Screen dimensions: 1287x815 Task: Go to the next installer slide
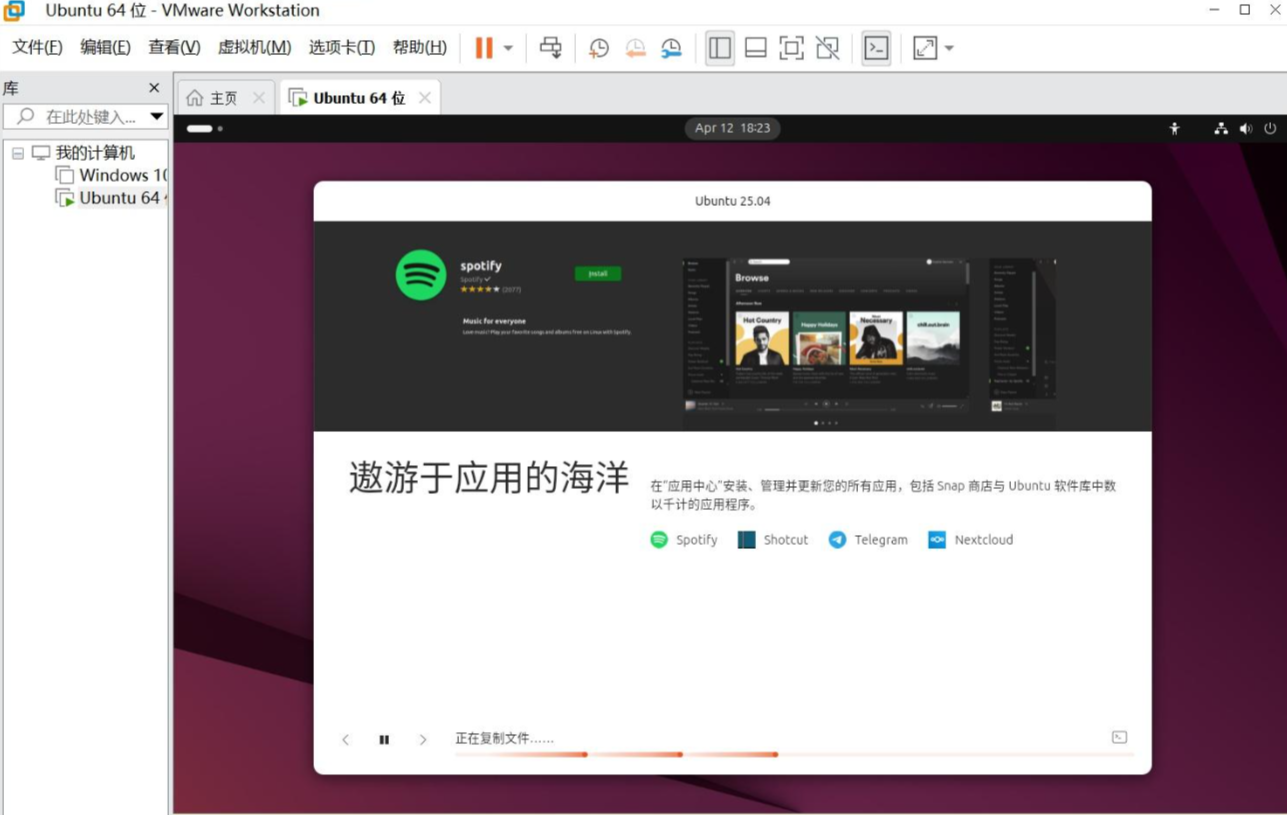pyautogui.click(x=423, y=740)
